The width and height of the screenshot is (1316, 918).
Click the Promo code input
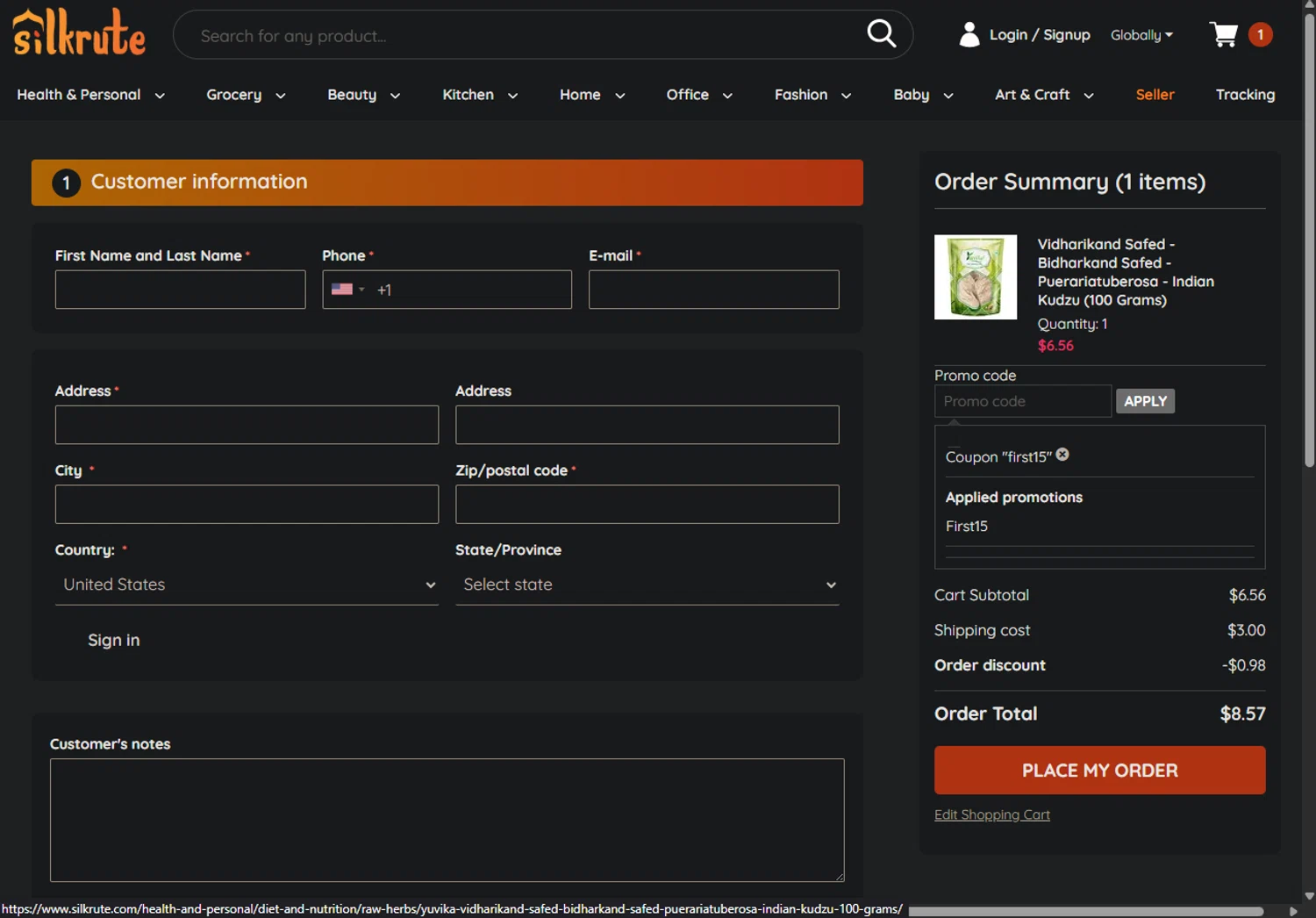pos(1023,401)
